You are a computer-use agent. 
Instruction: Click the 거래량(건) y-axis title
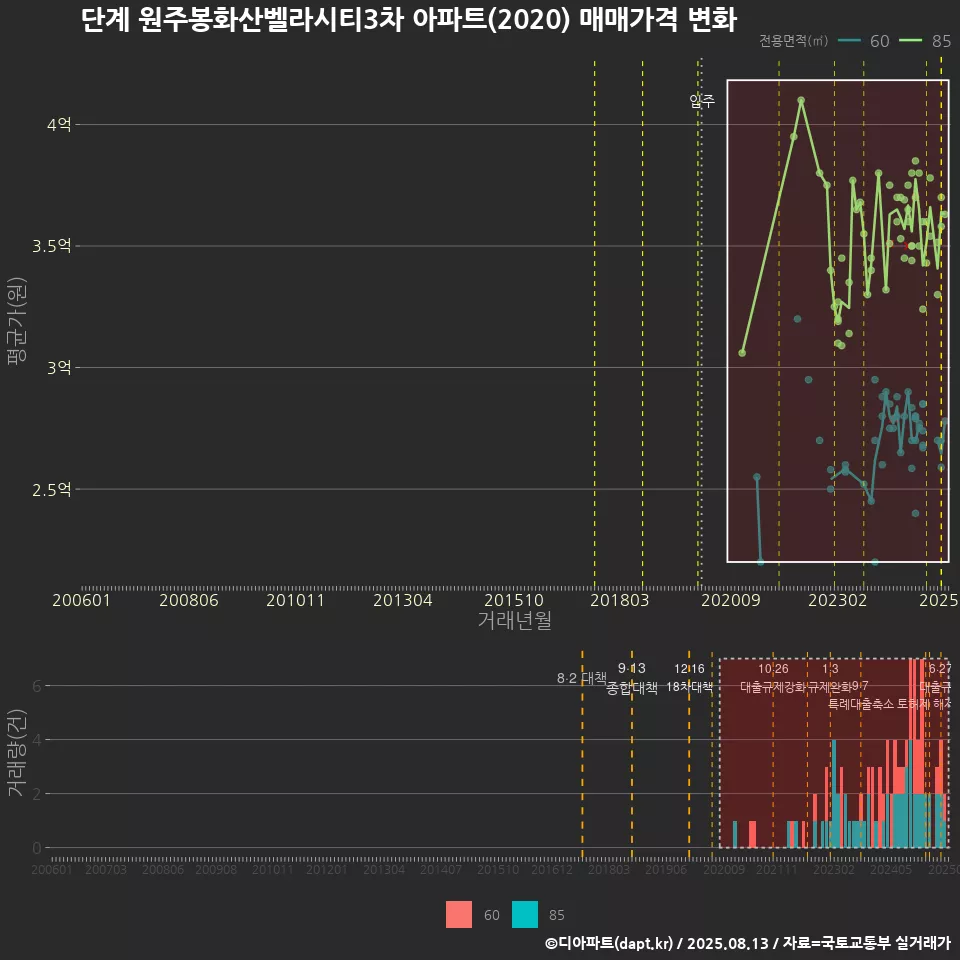(x=17, y=752)
